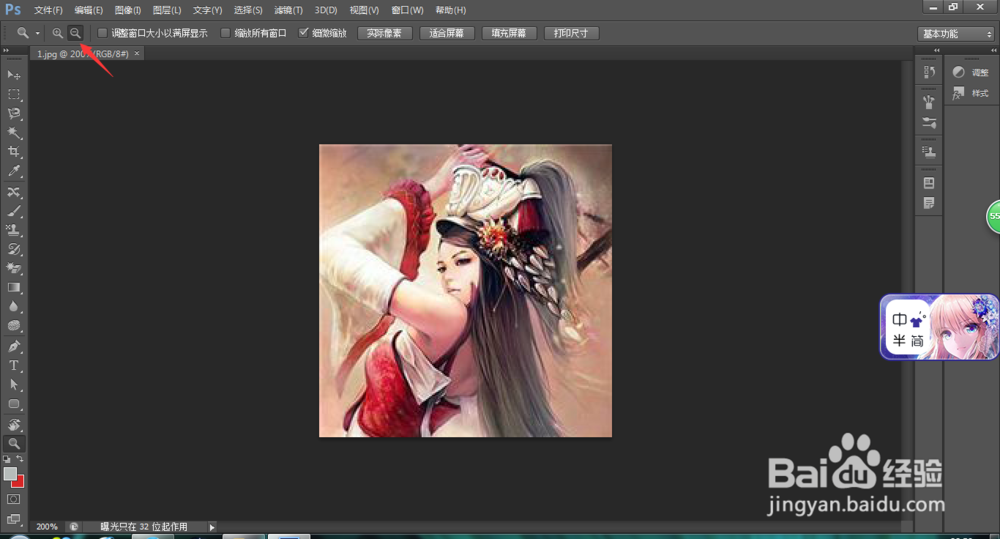This screenshot has height=539, width=1000.
Task: Click 适合屏幕 button
Action: point(446,33)
